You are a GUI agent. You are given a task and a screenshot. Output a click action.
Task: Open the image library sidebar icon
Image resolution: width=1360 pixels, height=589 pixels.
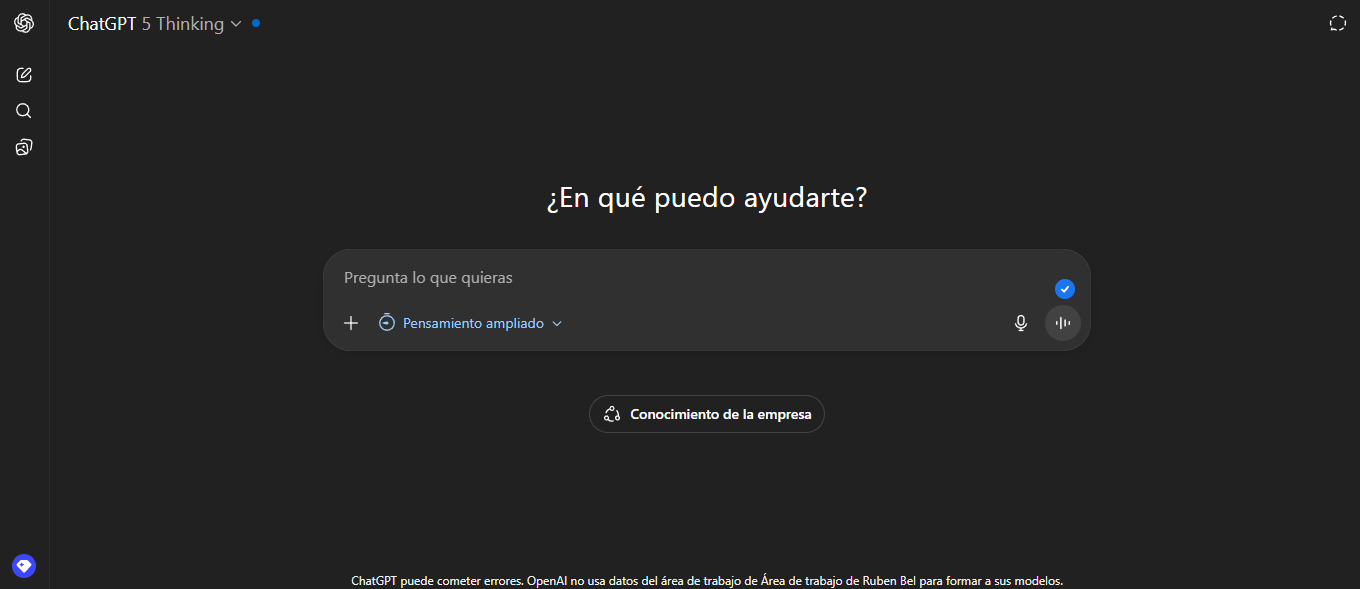24,148
